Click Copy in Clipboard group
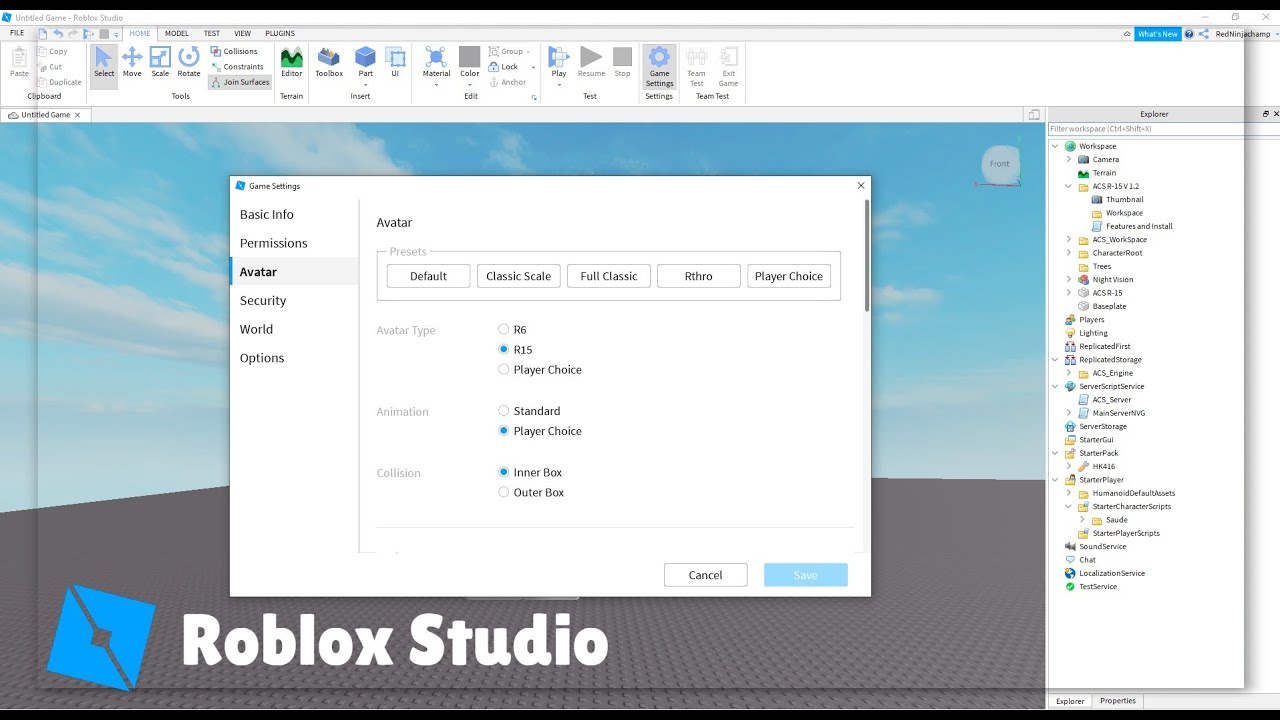Viewport: 1280px width, 720px height. point(52,51)
